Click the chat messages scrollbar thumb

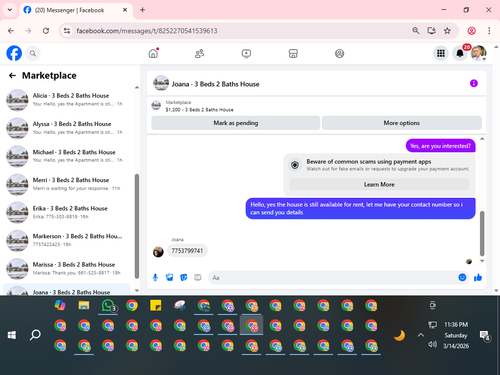482,233
